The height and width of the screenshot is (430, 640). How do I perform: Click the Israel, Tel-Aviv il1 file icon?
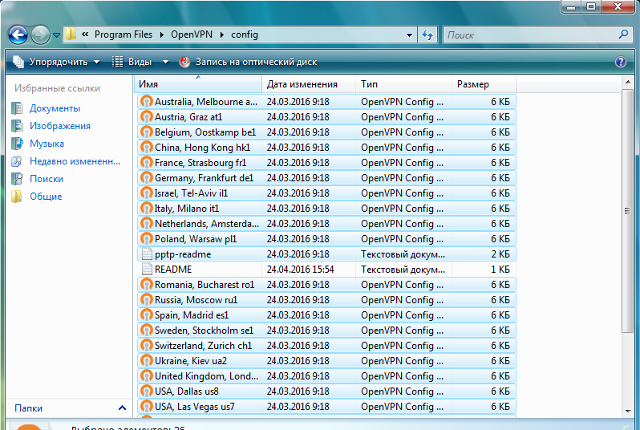point(146,193)
